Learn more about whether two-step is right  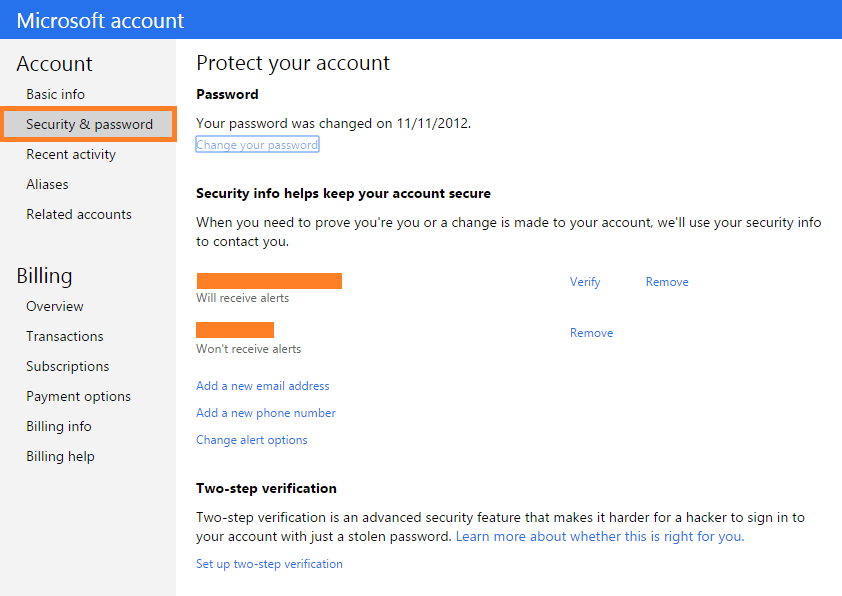click(600, 536)
